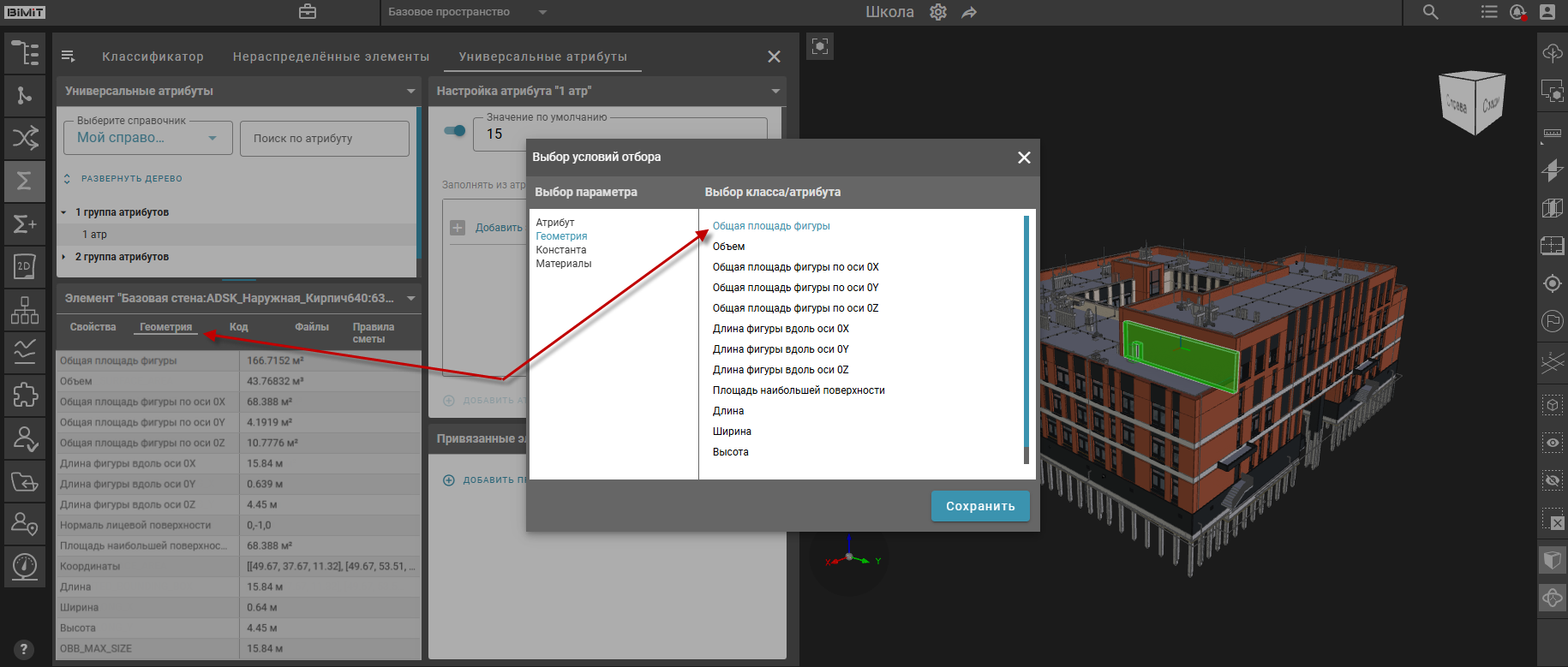The height and width of the screenshot is (667, 1568).
Task: Click the crossed-eye hide elements icon
Action: point(1552,480)
